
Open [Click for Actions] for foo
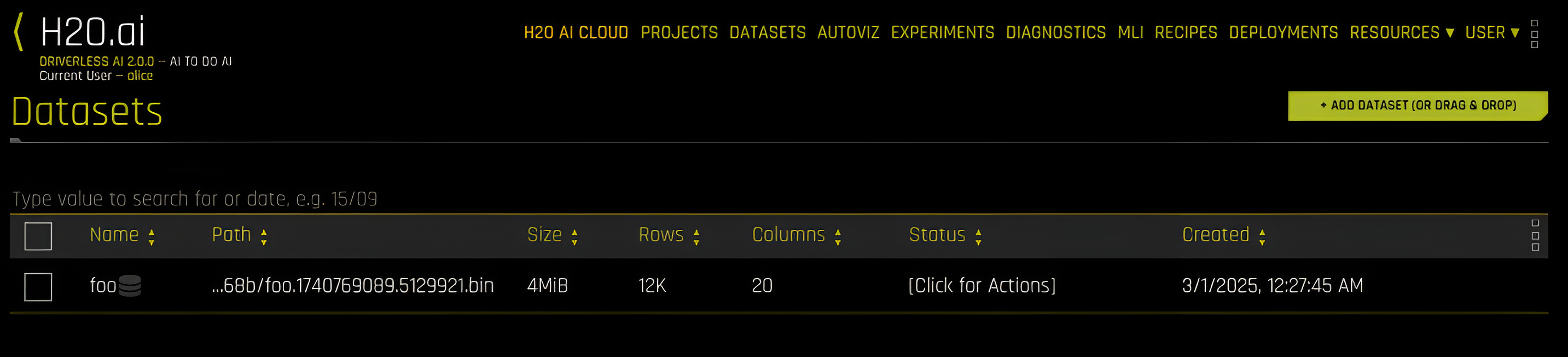coord(982,286)
